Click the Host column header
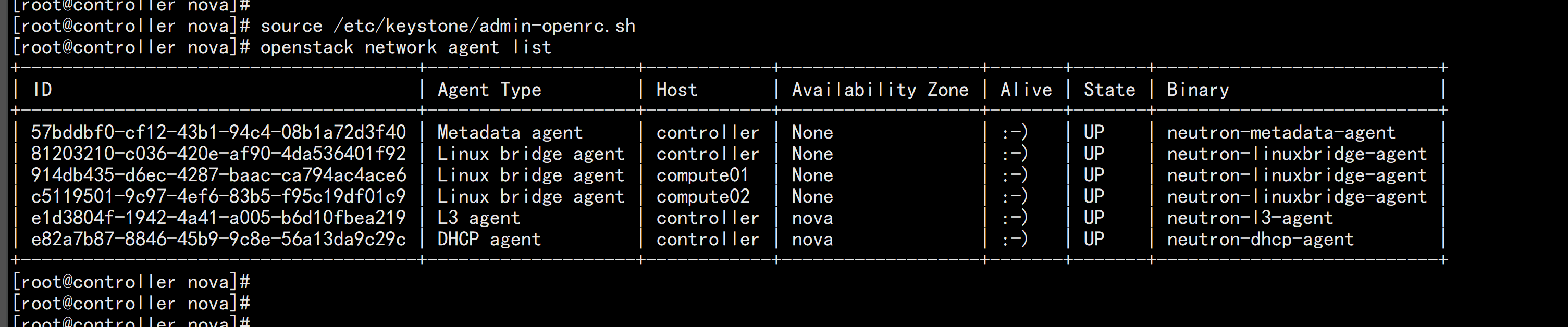Screen dimensions: 1568x327 tap(676, 90)
